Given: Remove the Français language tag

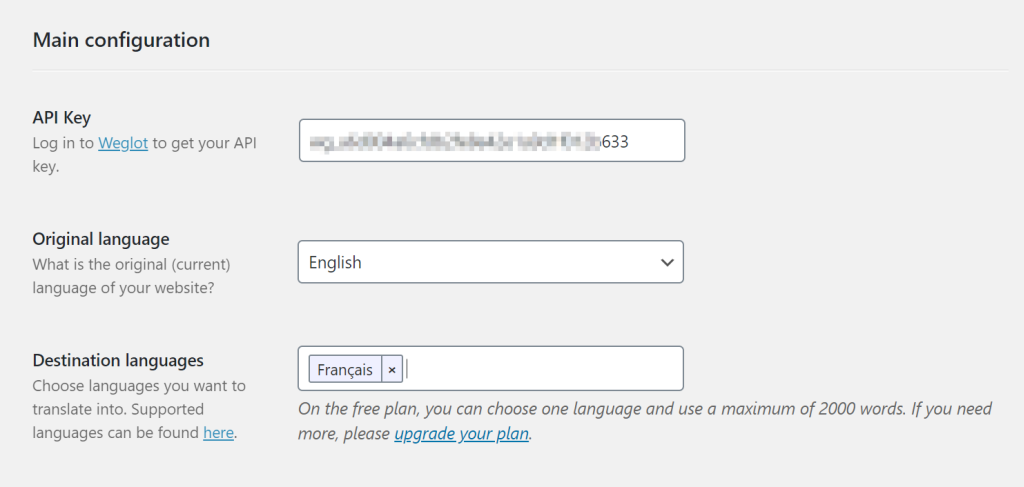Looking at the screenshot, I should point(392,369).
